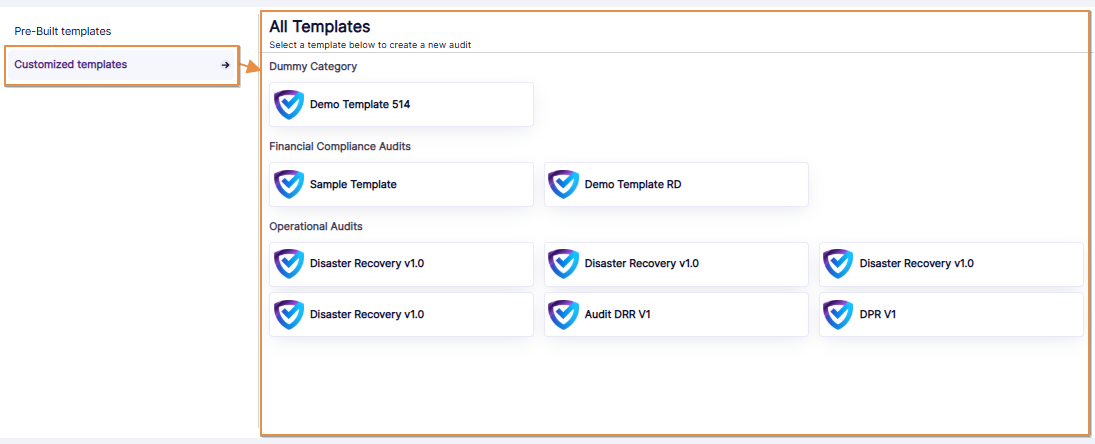Choose the Sample Template title text
Screen dimensions: 1095x444
tap(353, 184)
